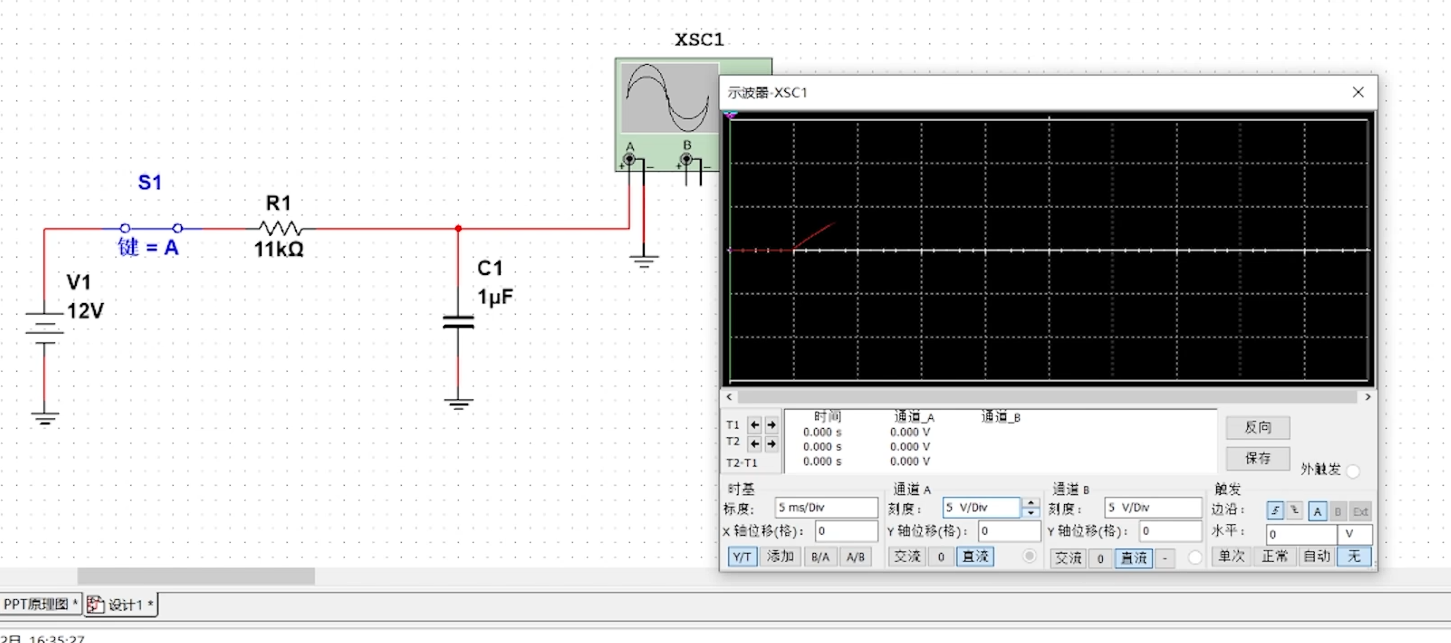1451x643 pixels.
Task: Choose 正常 trigger mode
Action: [1274, 556]
